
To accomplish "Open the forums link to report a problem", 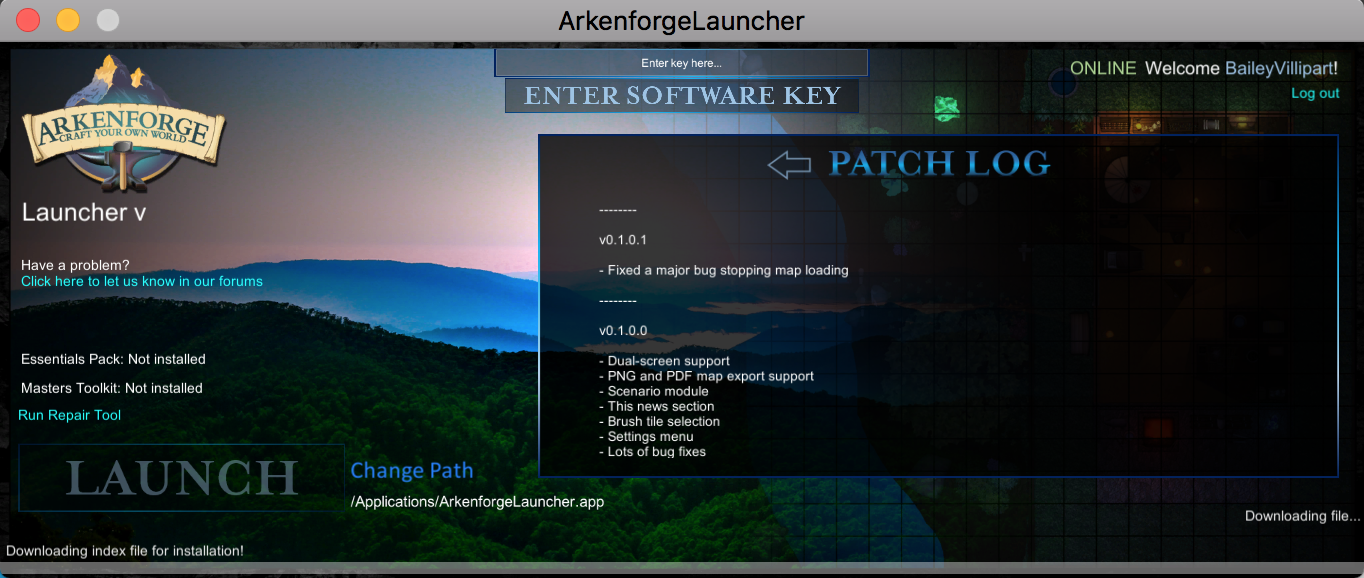I will click(142, 281).
